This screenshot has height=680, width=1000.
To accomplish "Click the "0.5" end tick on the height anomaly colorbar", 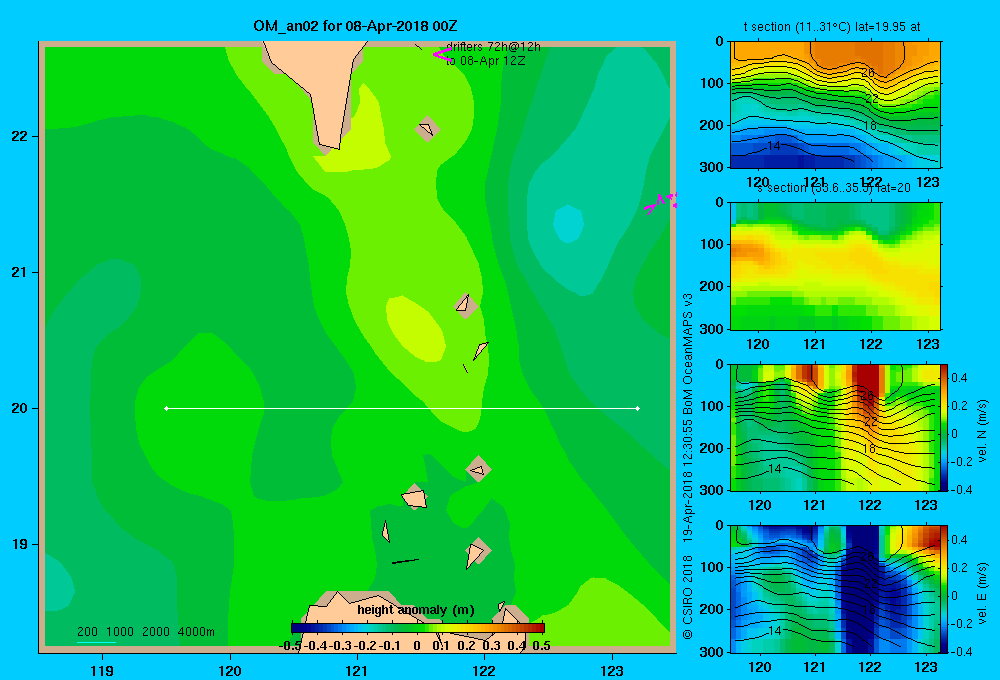I will click(x=541, y=646).
